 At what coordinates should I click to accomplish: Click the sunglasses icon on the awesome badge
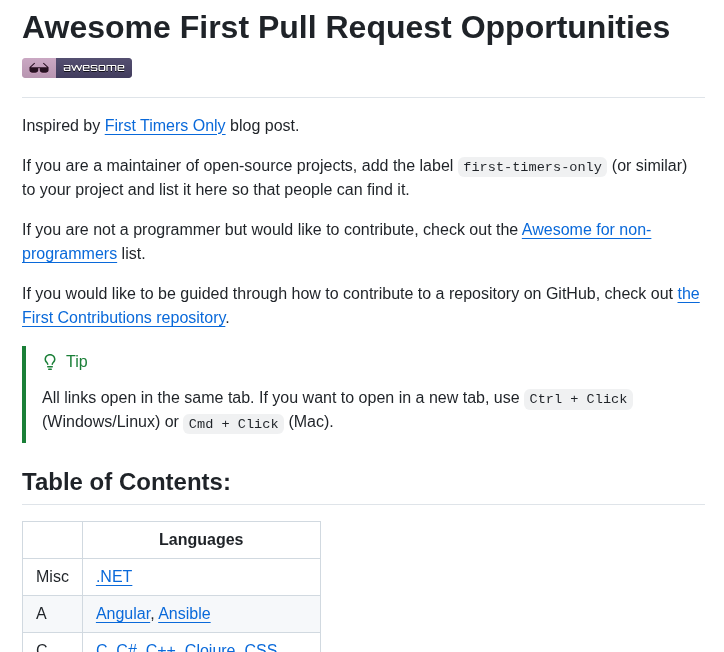pyautogui.click(x=39, y=68)
